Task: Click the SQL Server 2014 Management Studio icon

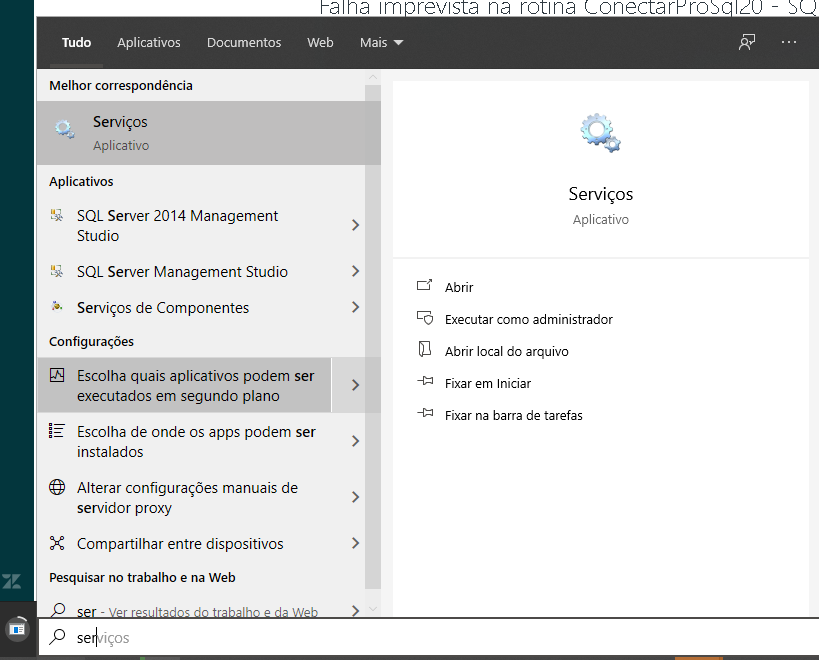Action: tap(56, 215)
